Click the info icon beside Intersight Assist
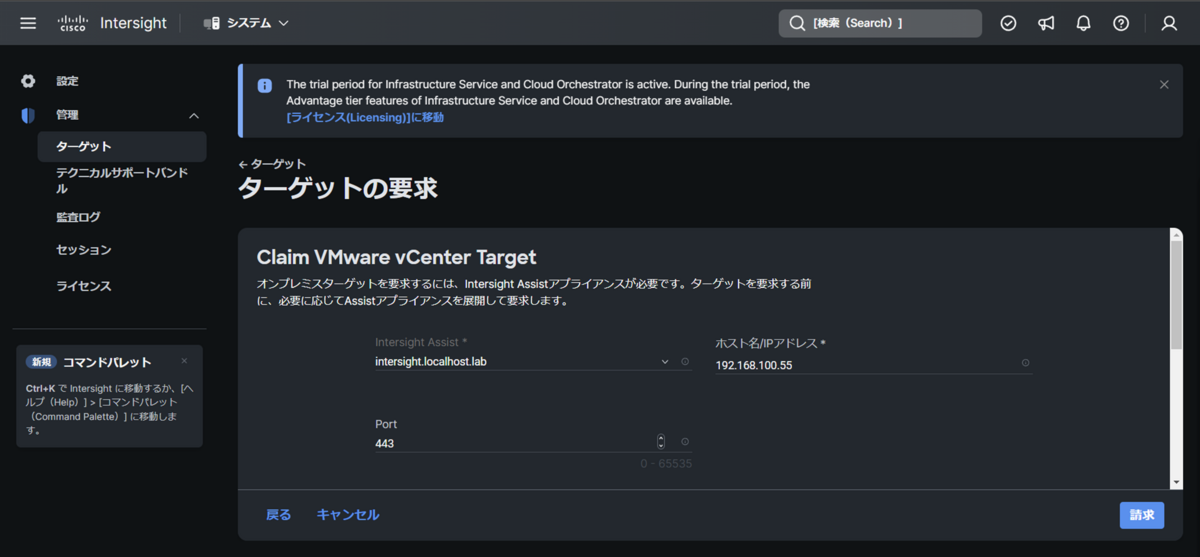The height and width of the screenshot is (557, 1200). 685,362
